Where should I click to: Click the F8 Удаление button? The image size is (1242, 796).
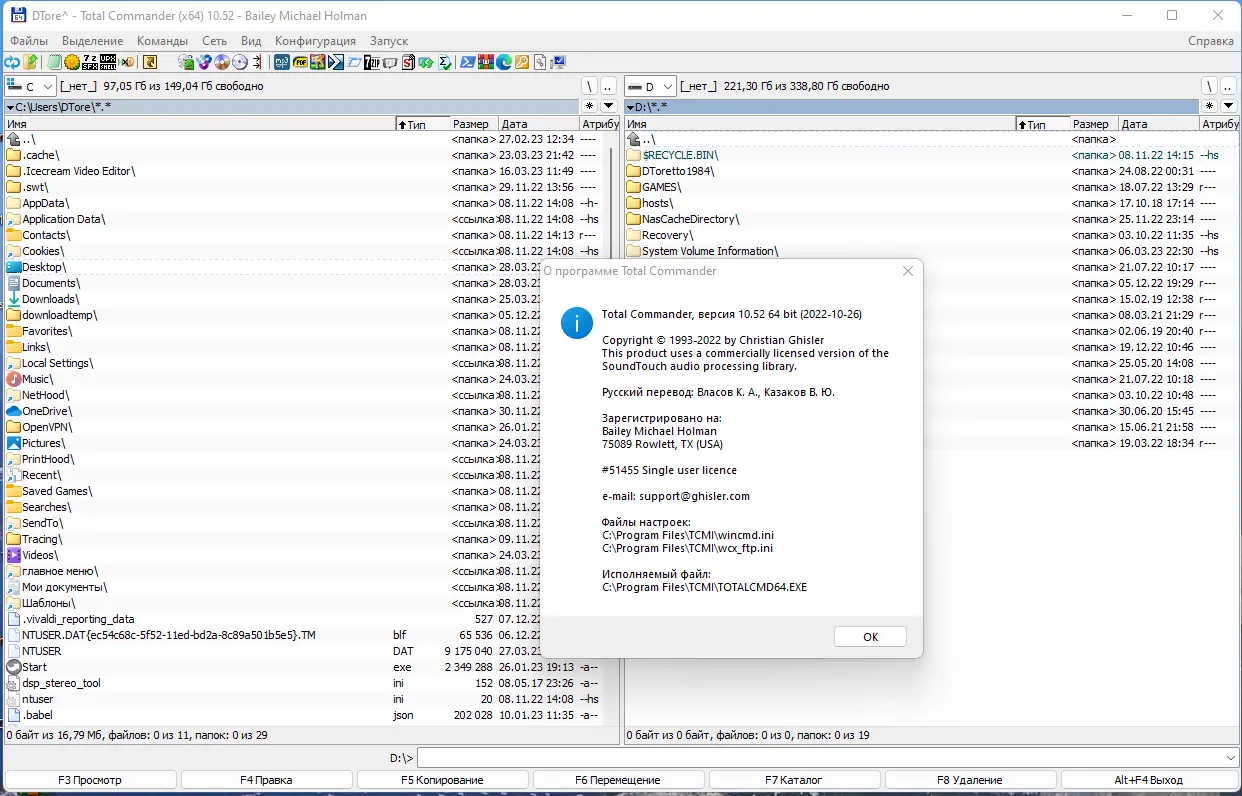pyautogui.click(x=970, y=780)
